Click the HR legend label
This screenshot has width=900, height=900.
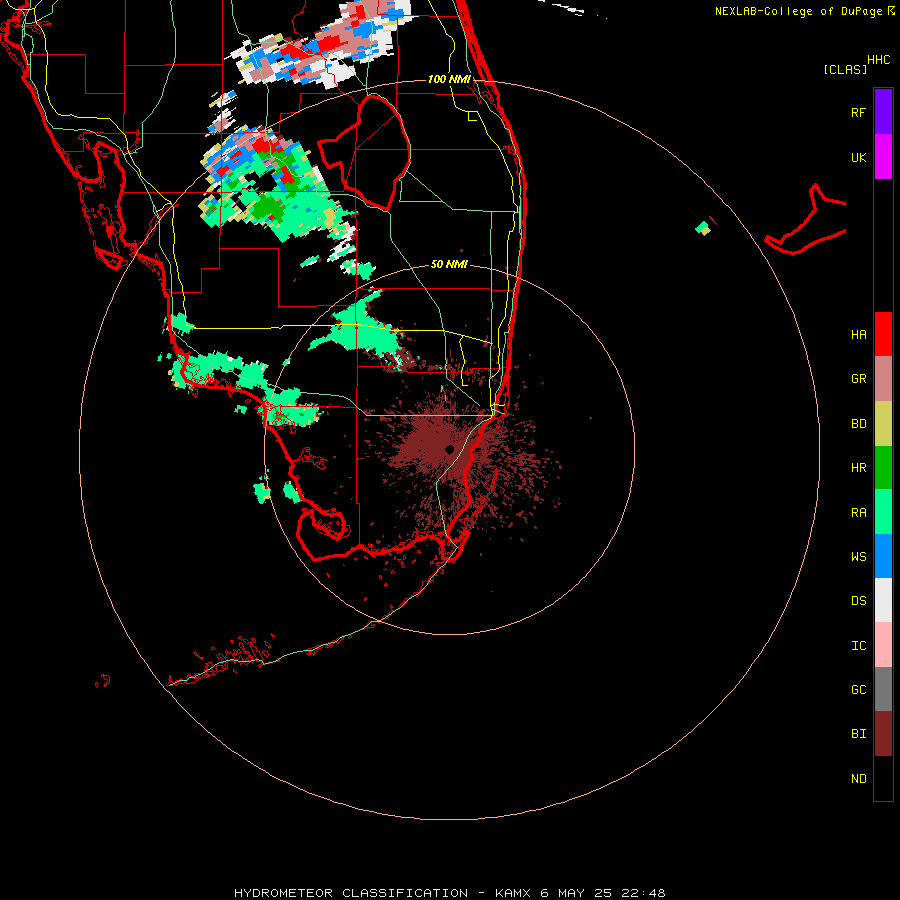[x=858, y=468]
